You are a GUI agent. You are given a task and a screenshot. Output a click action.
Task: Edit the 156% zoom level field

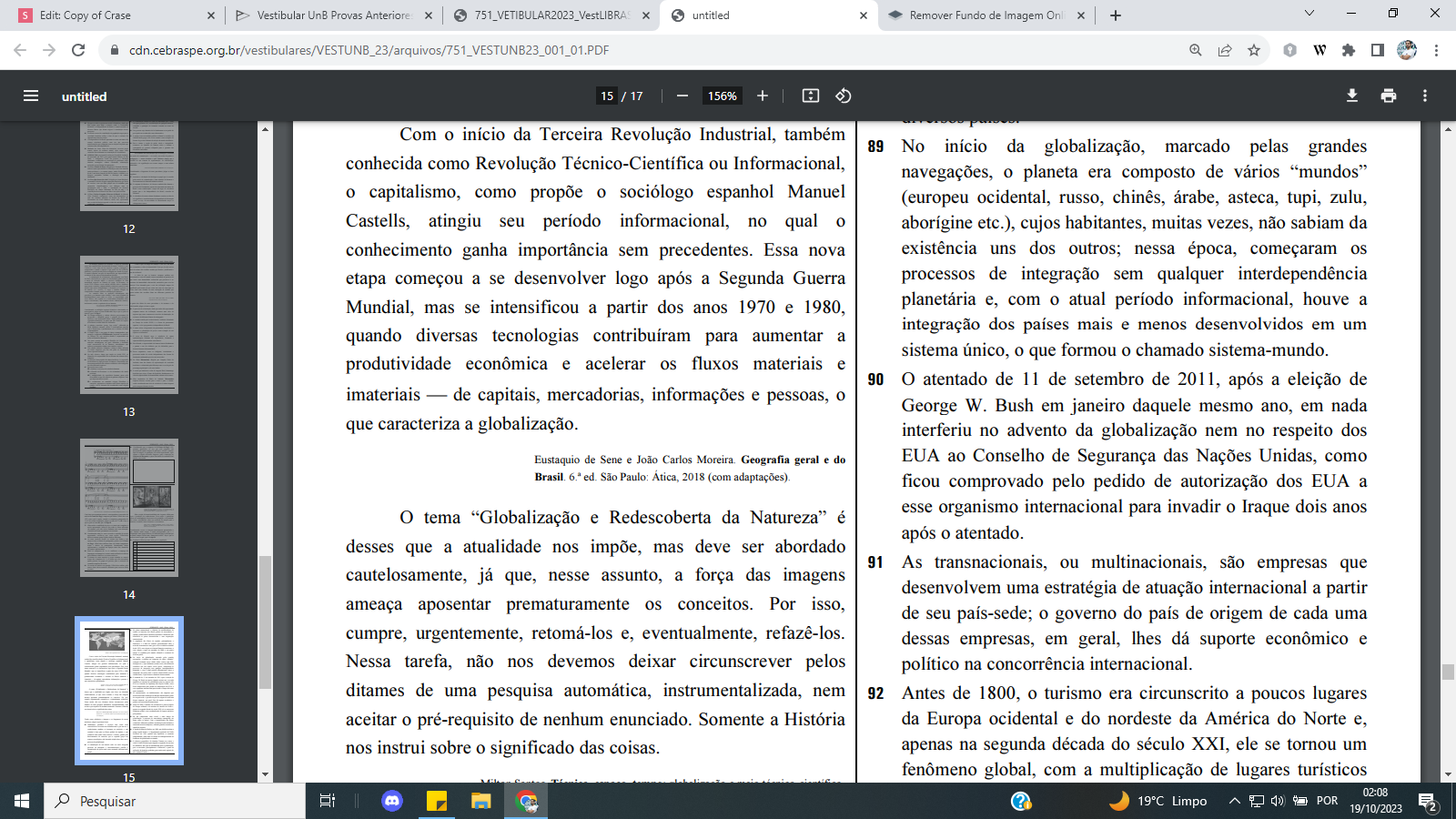[723, 96]
